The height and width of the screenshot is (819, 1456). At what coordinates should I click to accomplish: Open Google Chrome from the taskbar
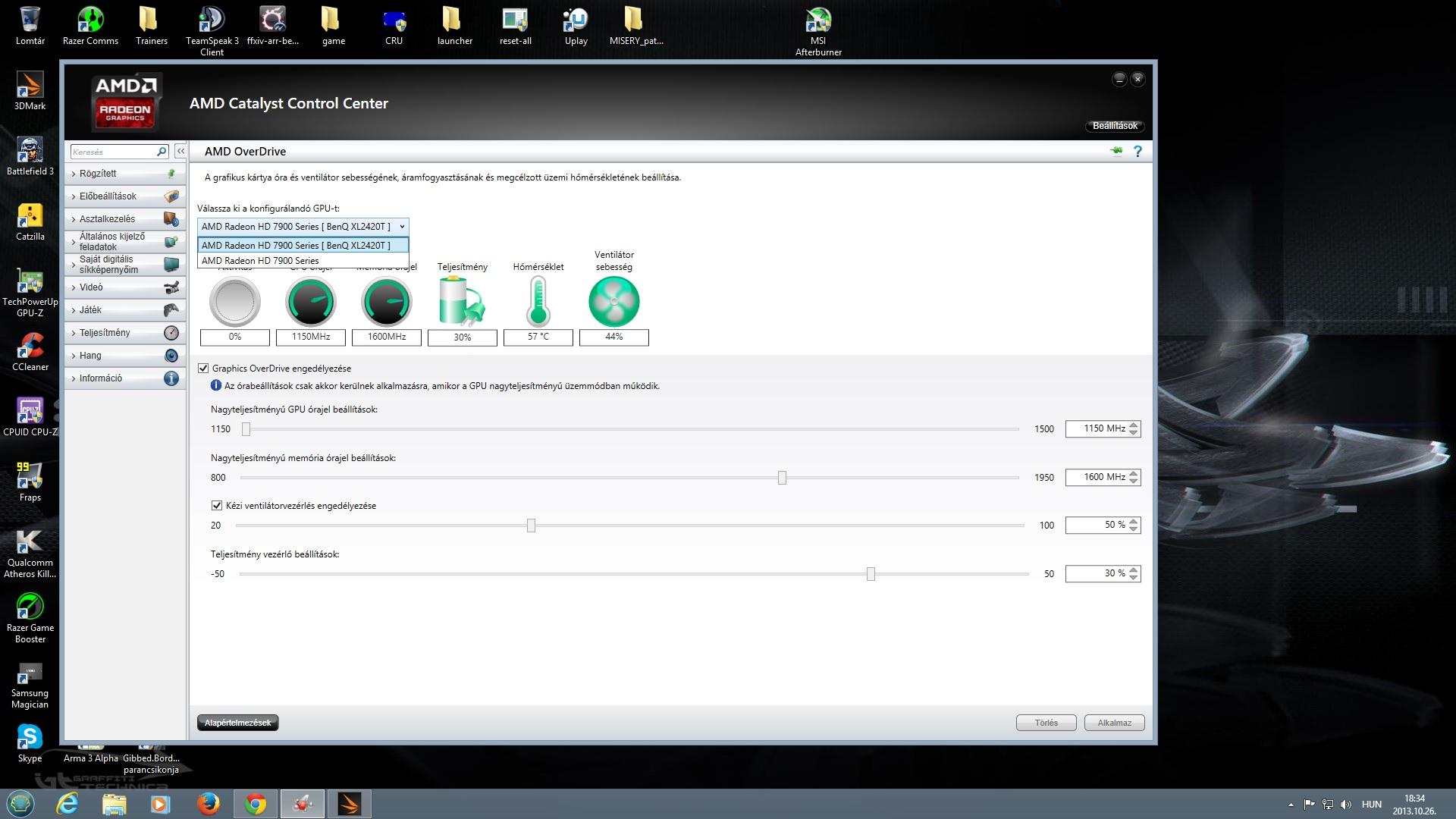click(256, 804)
